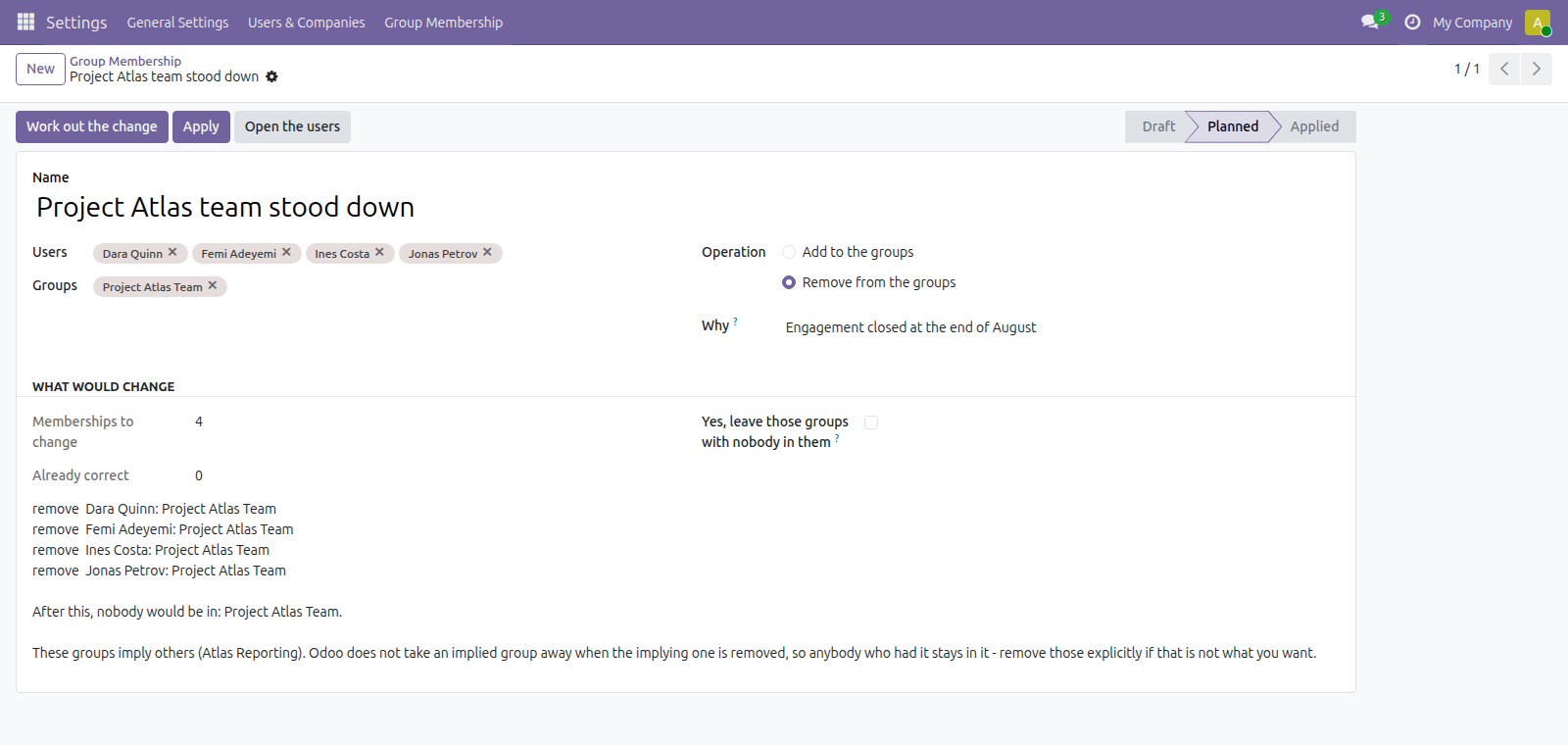This screenshot has height=745, width=1568.
Task: Open the conversations chat icon
Action: click(x=1370, y=22)
